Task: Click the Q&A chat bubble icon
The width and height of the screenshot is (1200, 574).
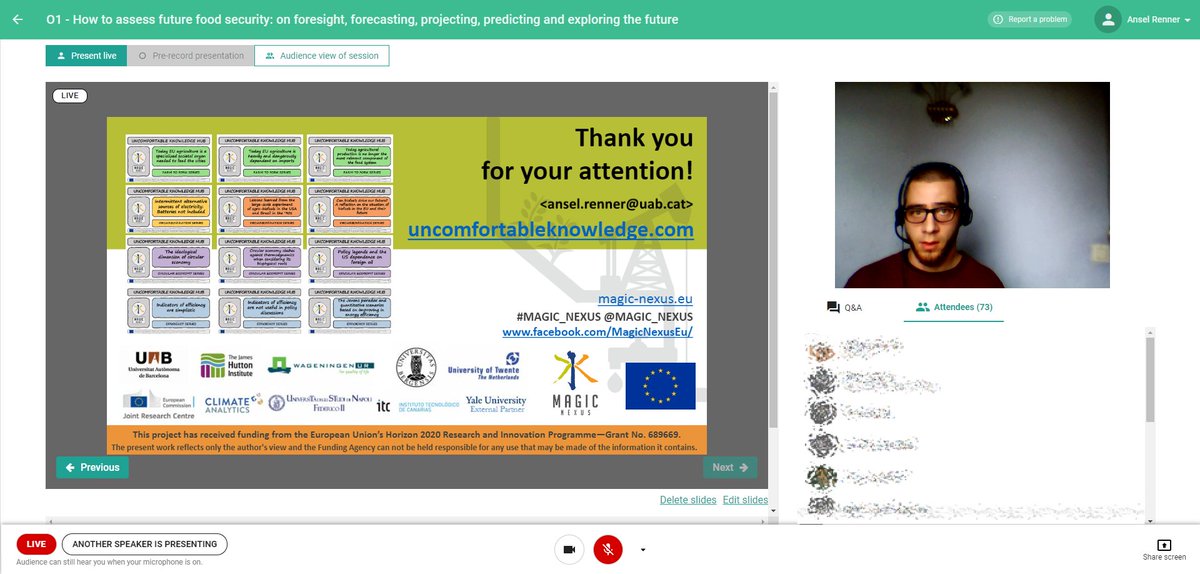Action: [x=833, y=308]
